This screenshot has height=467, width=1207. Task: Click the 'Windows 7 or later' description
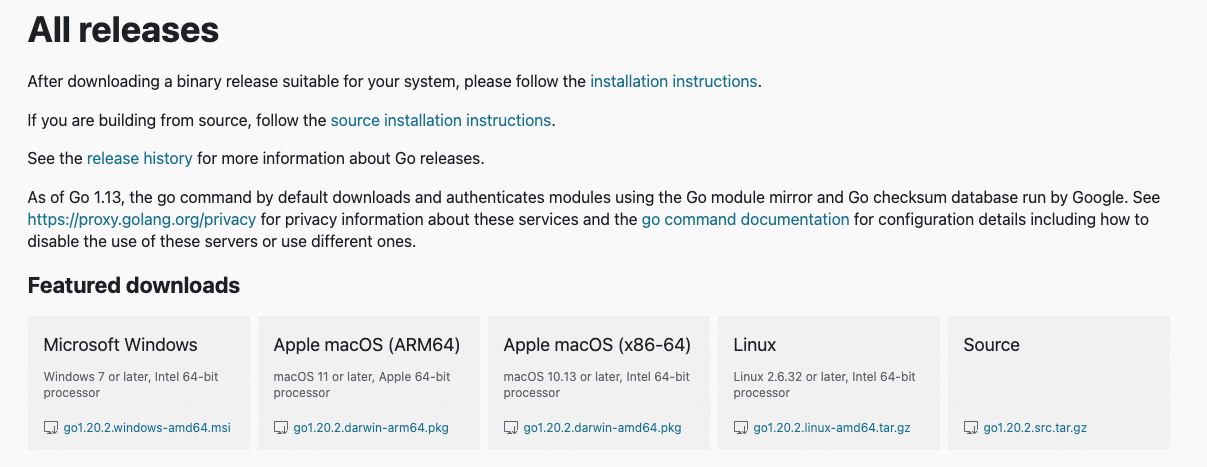point(131,385)
